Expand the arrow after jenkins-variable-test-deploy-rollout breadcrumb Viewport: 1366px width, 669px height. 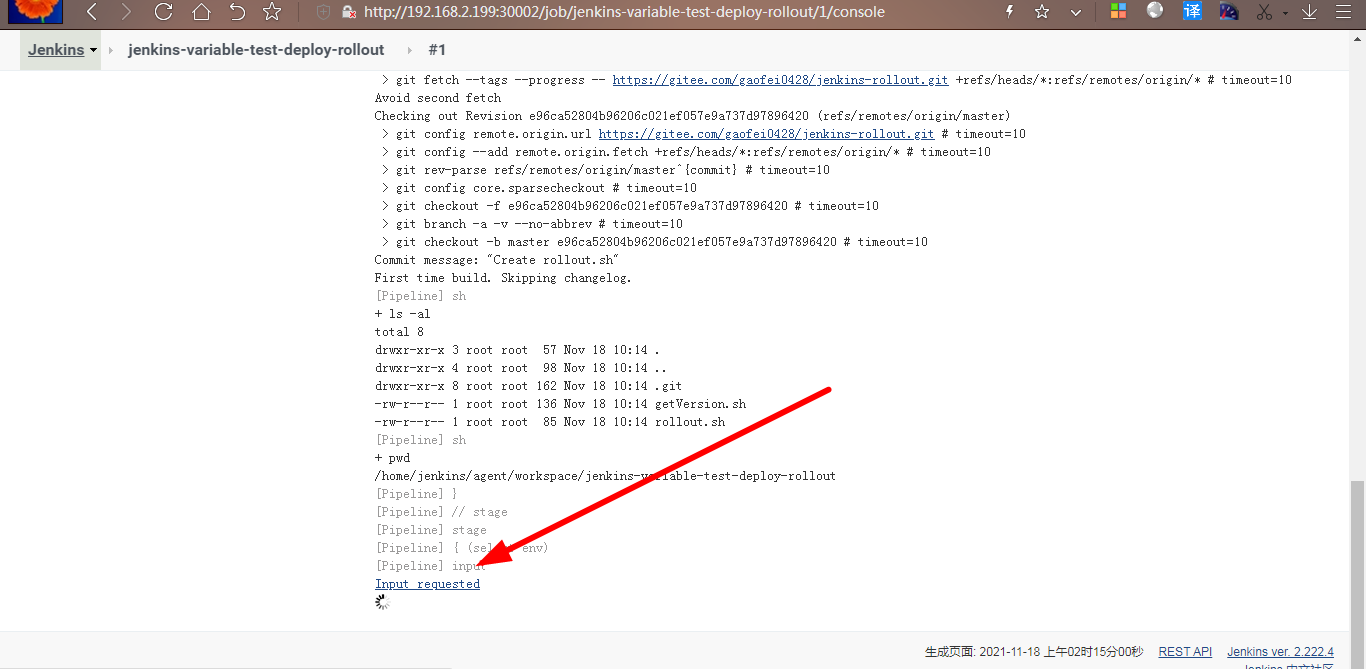[409, 50]
